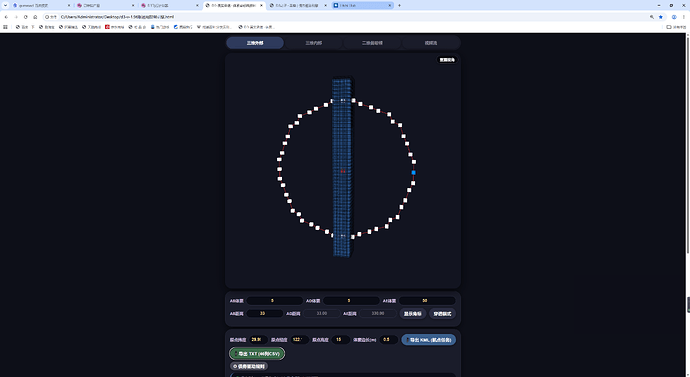Click the field showing 330.00
This screenshot has width=690, height=377.
(x=378, y=313)
